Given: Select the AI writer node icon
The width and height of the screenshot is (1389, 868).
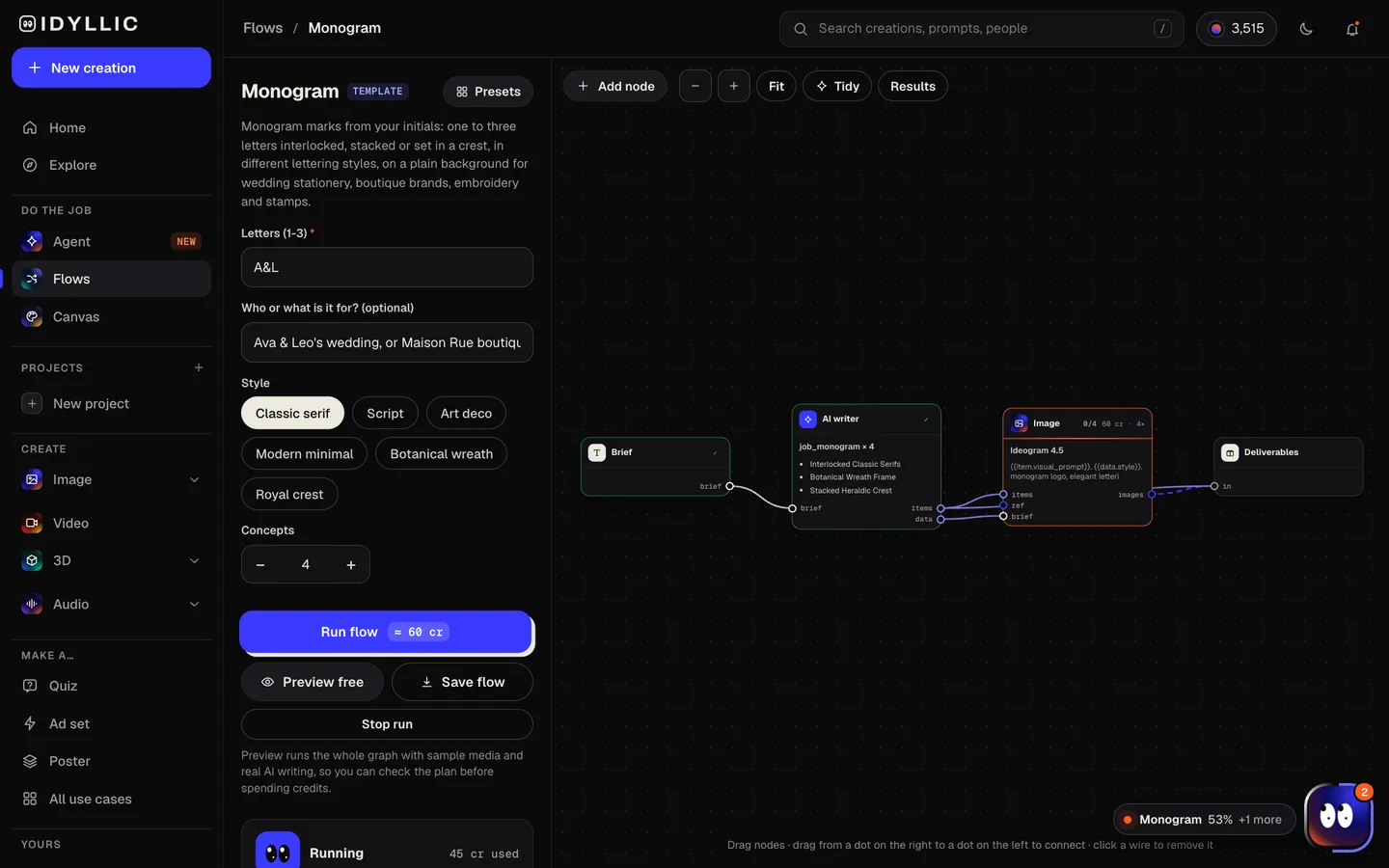Looking at the screenshot, I should coord(808,419).
